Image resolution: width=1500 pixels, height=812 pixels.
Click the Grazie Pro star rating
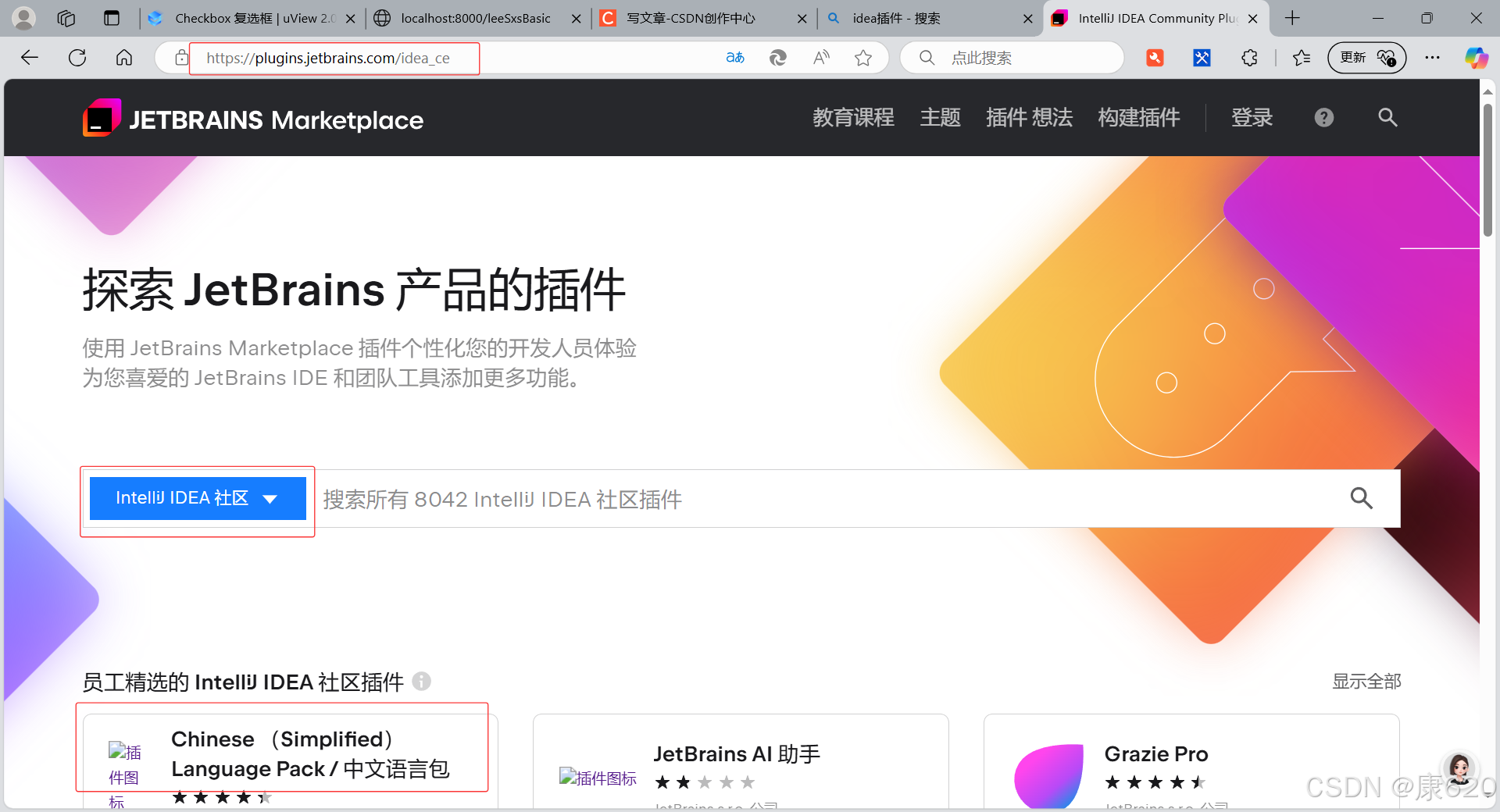[x=1155, y=782]
